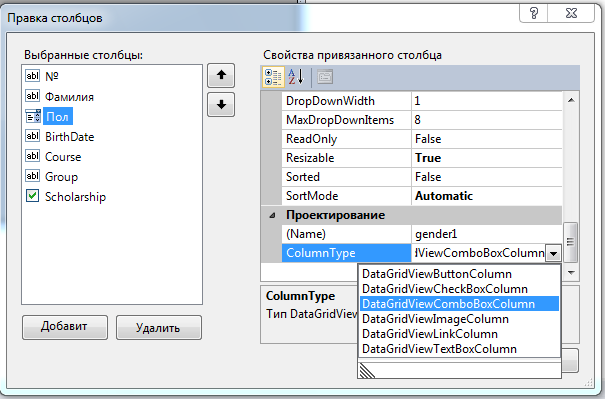Select Course column in list
This screenshot has width=605, height=399.
(63, 157)
